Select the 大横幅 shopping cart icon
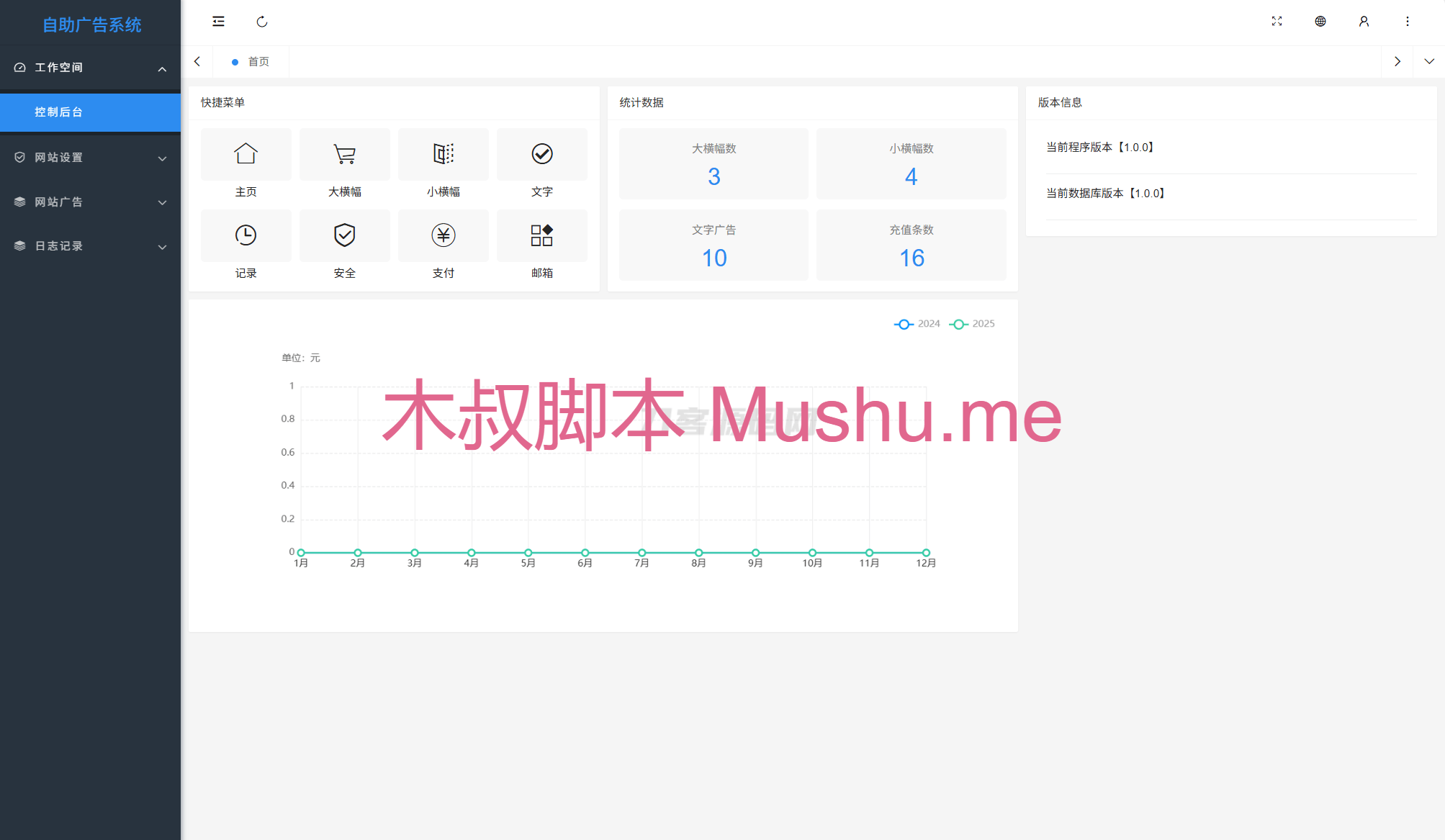The image size is (1445, 840). [344, 154]
